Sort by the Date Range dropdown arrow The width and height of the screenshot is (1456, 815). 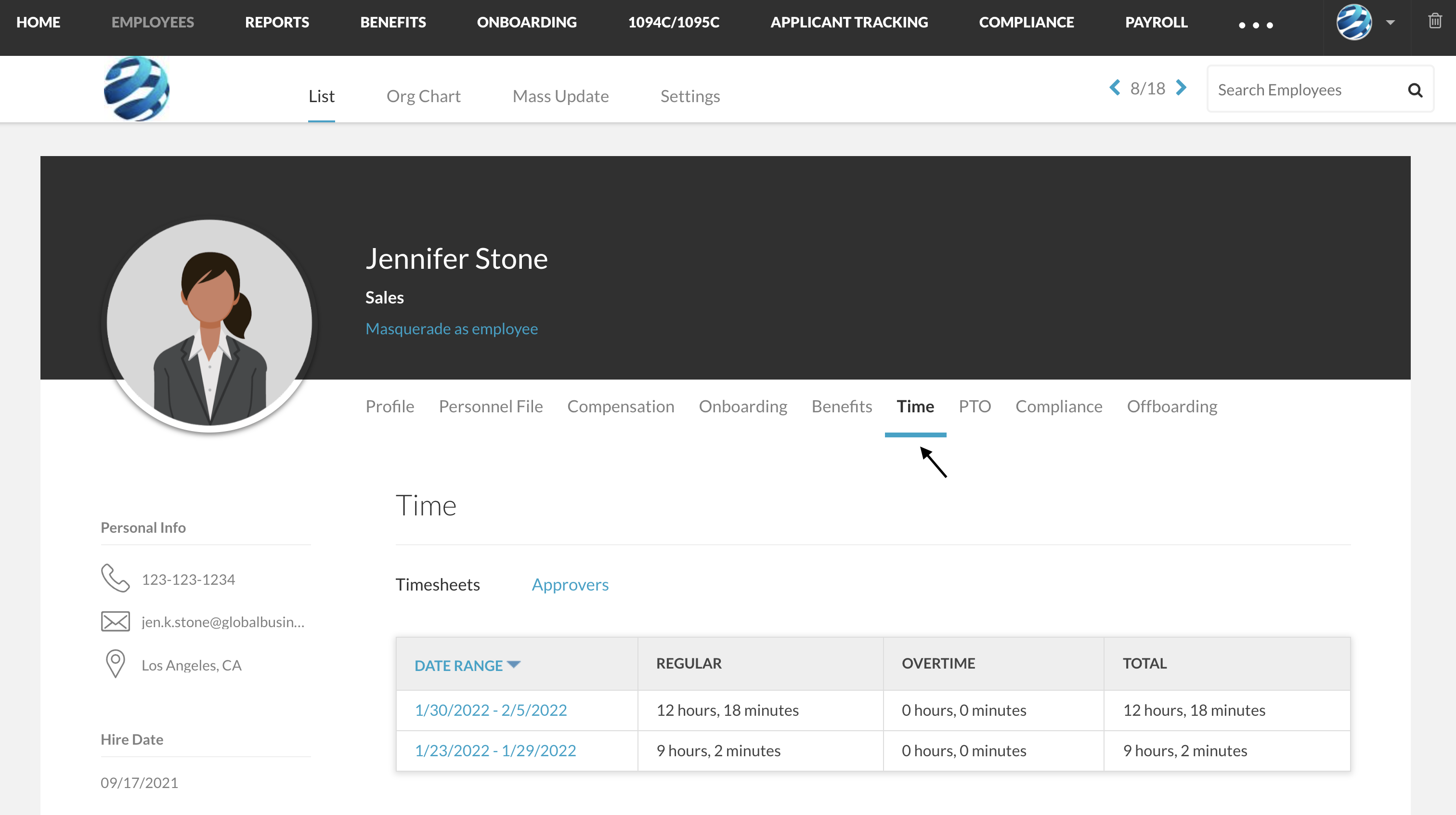tap(513, 664)
